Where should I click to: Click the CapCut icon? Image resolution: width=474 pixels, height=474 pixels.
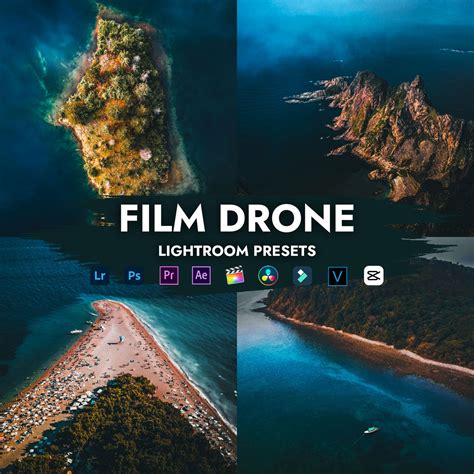(x=374, y=276)
